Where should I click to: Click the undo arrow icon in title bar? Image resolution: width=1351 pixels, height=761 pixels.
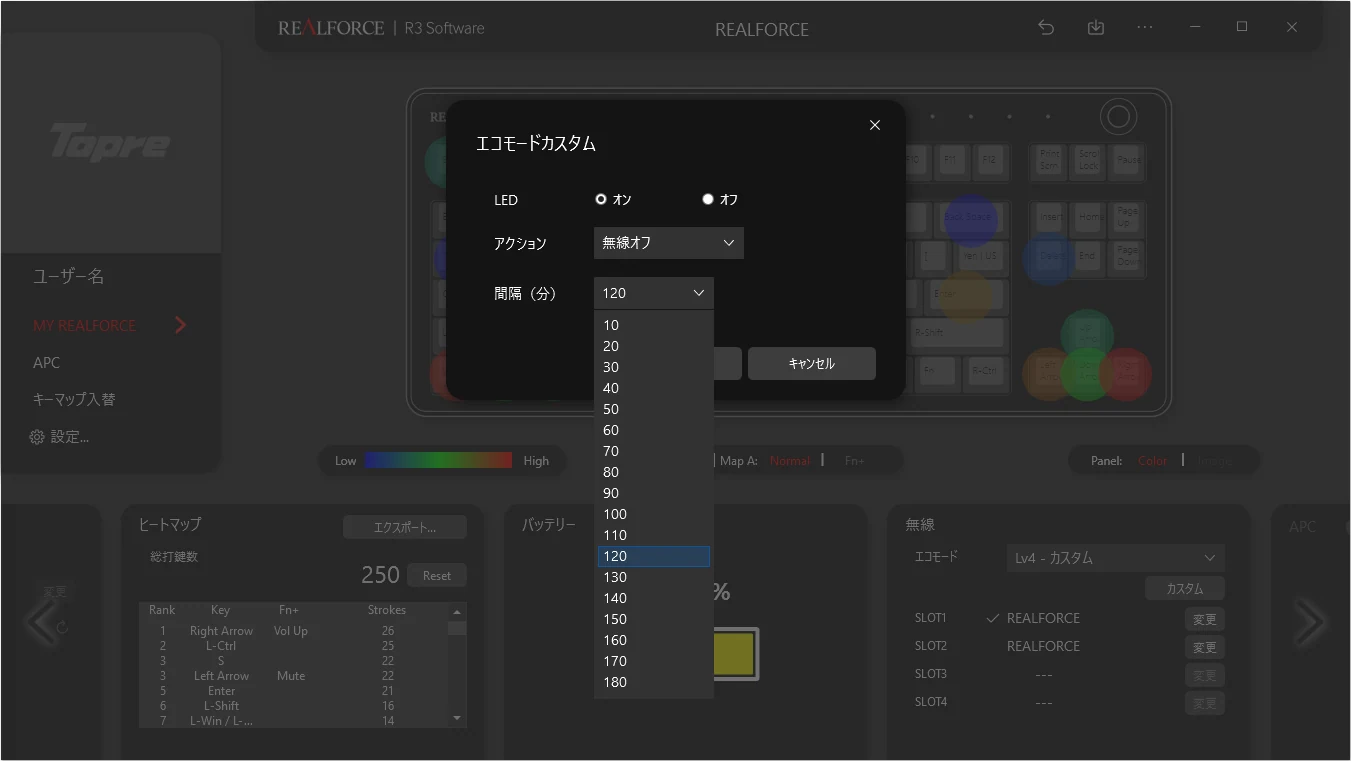tap(1046, 28)
